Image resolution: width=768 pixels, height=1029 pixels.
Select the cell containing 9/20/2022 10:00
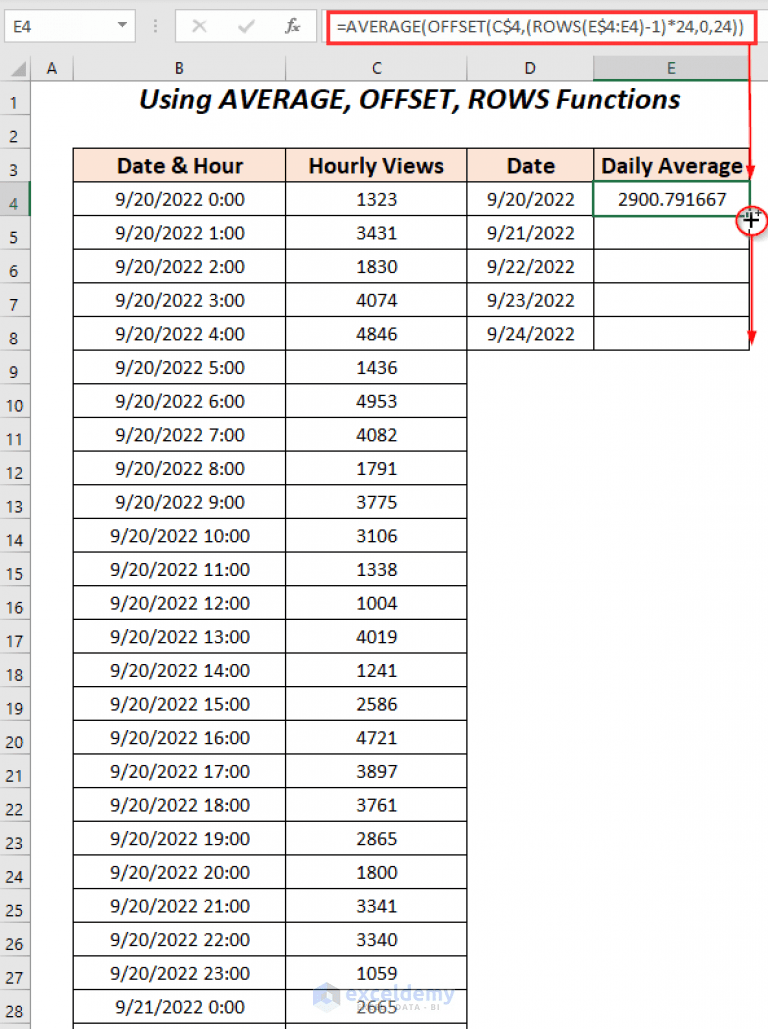click(x=179, y=536)
